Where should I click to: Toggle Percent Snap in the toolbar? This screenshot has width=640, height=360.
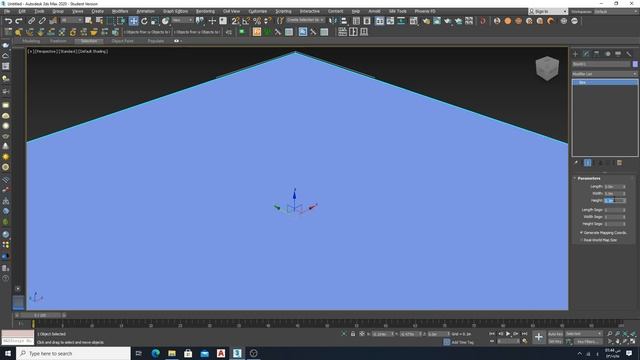(257, 21)
